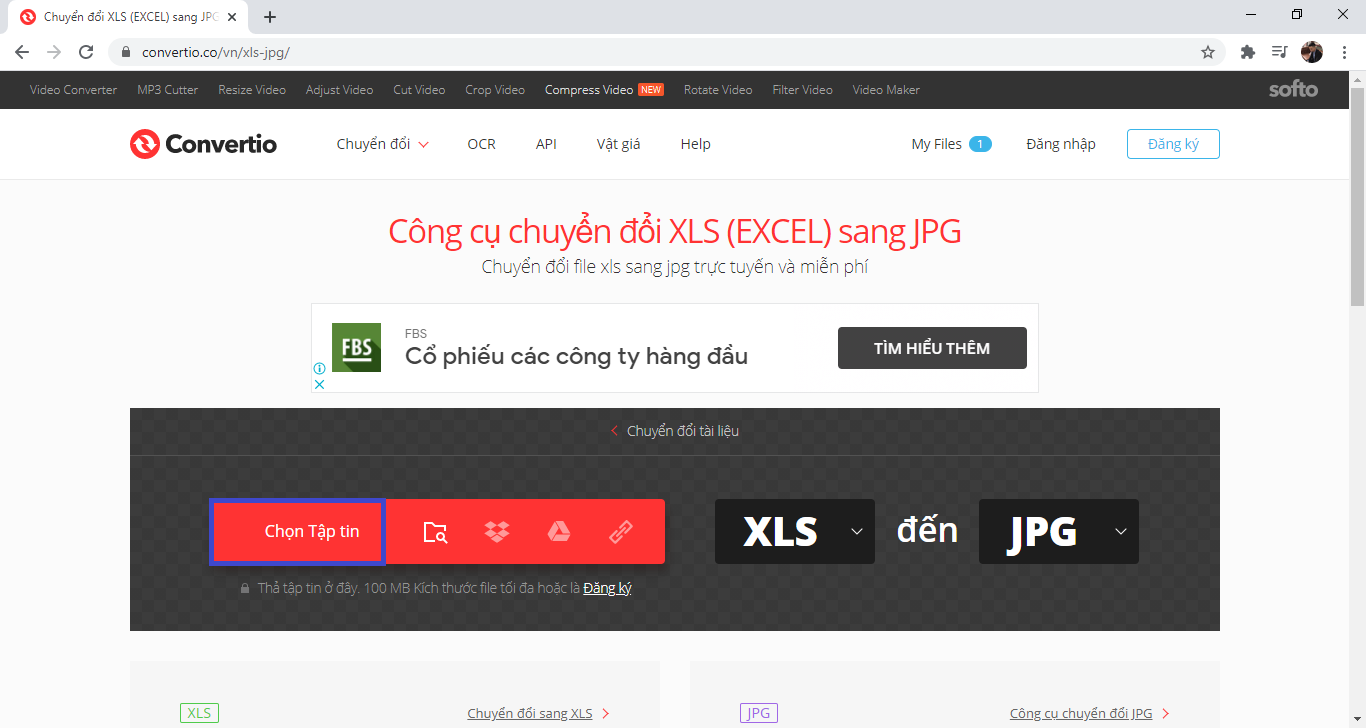
Task: Open the OCR menu item
Action: [482, 144]
